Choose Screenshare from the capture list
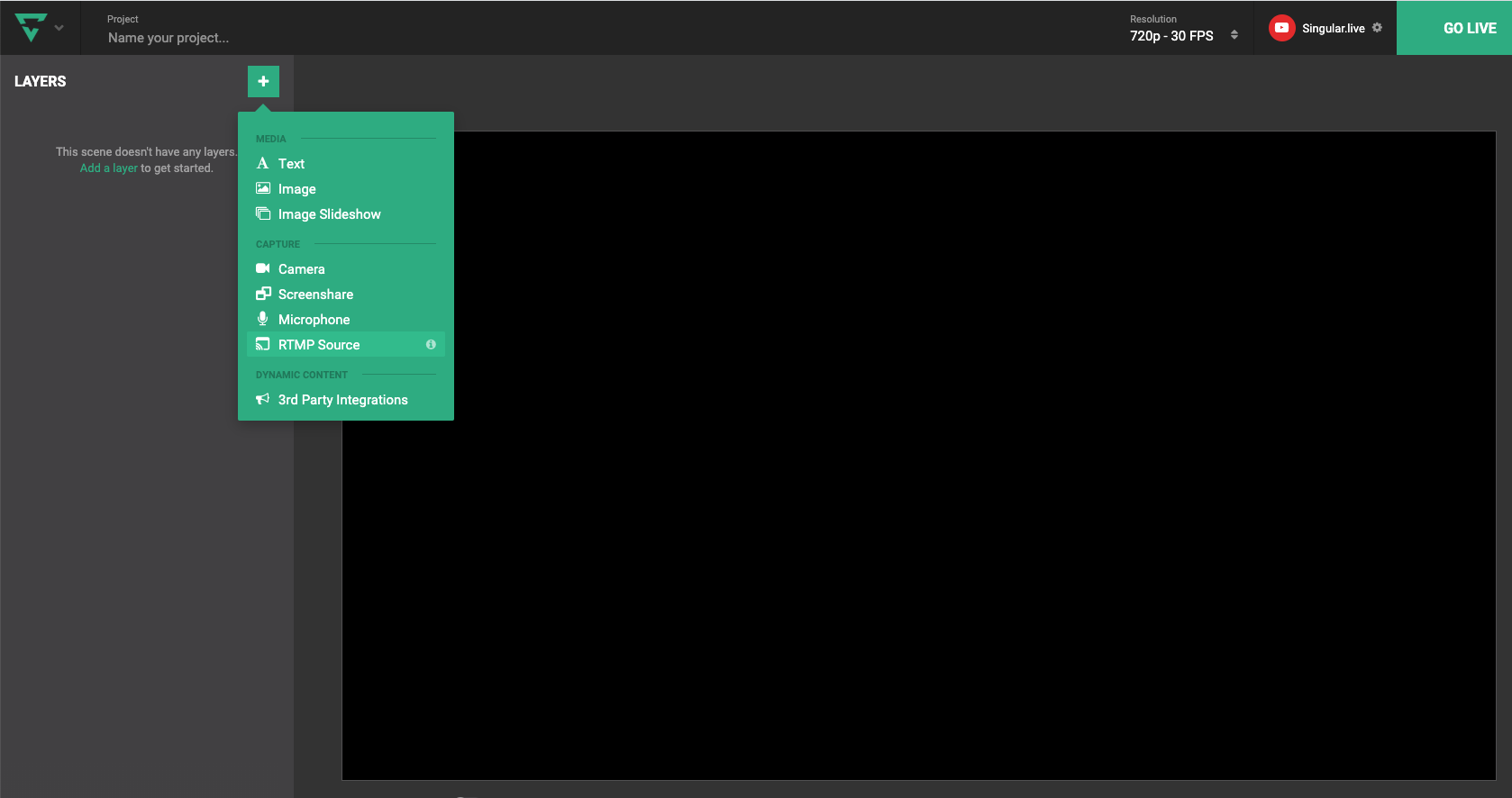 coord(346,295)
